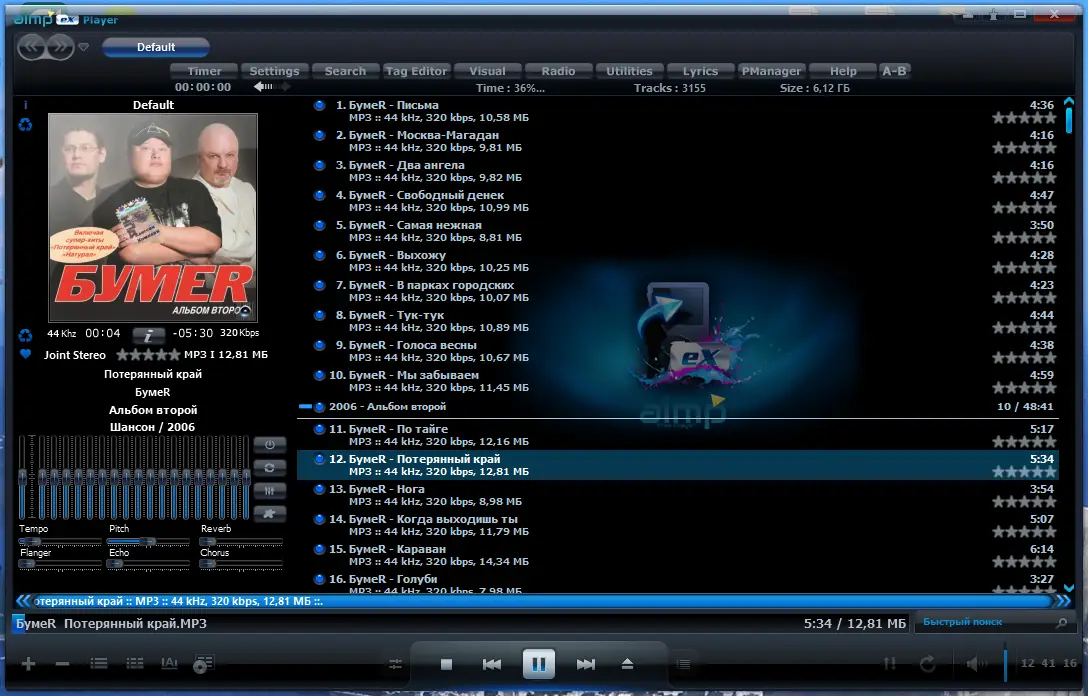Open equalizer presets sliders button
This screenshot has height=696, width=1088.
click(x=269, y=491)
